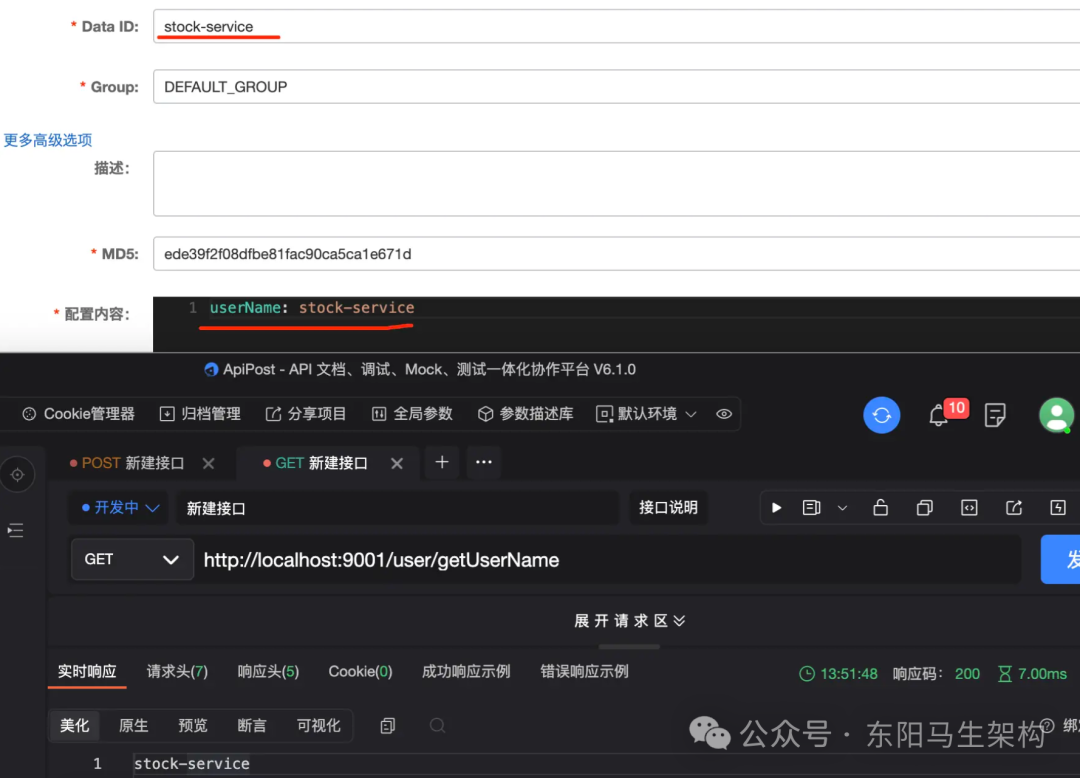Image resolution: width=1080 pixels, height=778 pixels.
Task: Click the 更多高级选项 link
Action: (47, 140)
